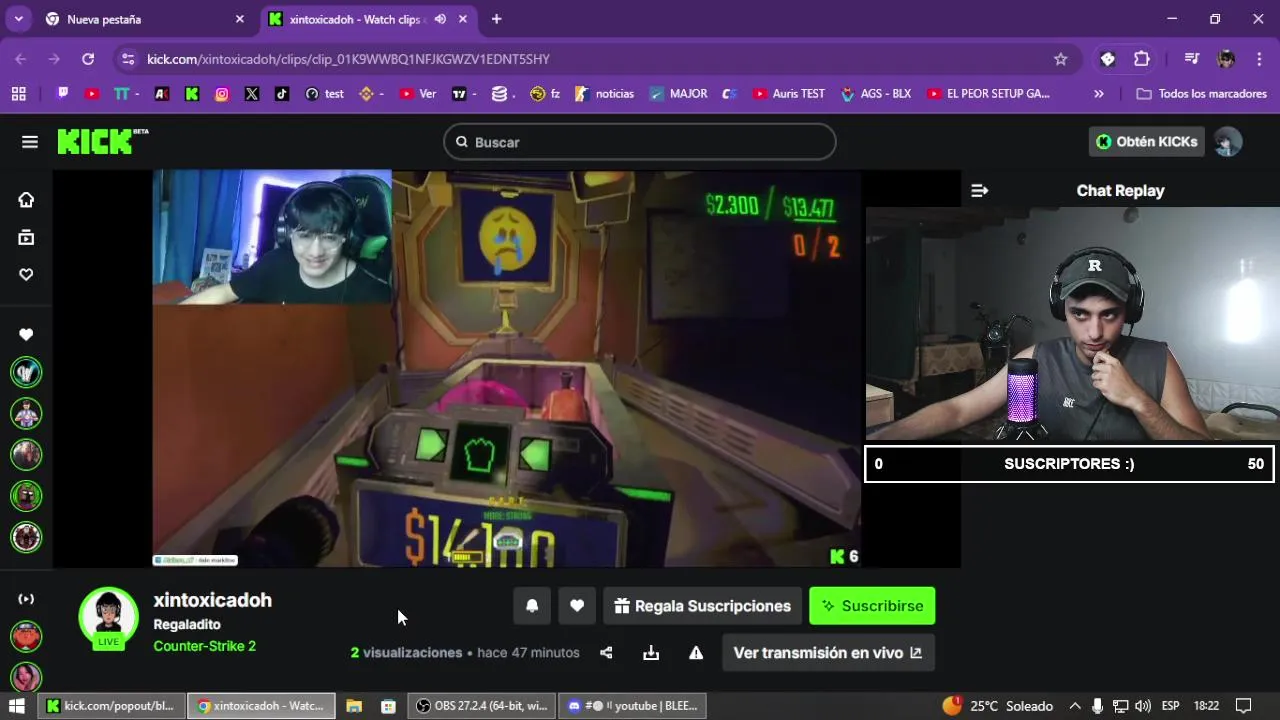Open the 'Counter-Strike 2' category link
The image size is (1280, 720).
204,646
